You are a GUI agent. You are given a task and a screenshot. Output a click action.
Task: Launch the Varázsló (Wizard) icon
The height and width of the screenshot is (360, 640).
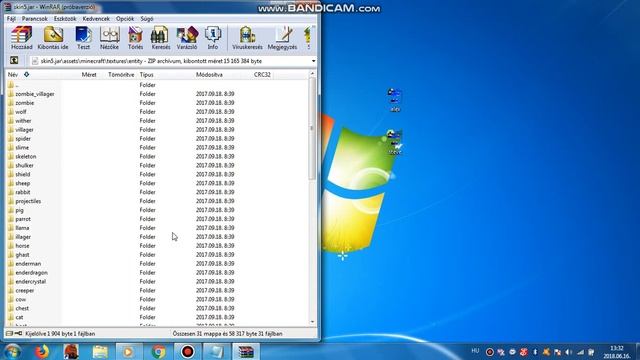pos(187,38)
